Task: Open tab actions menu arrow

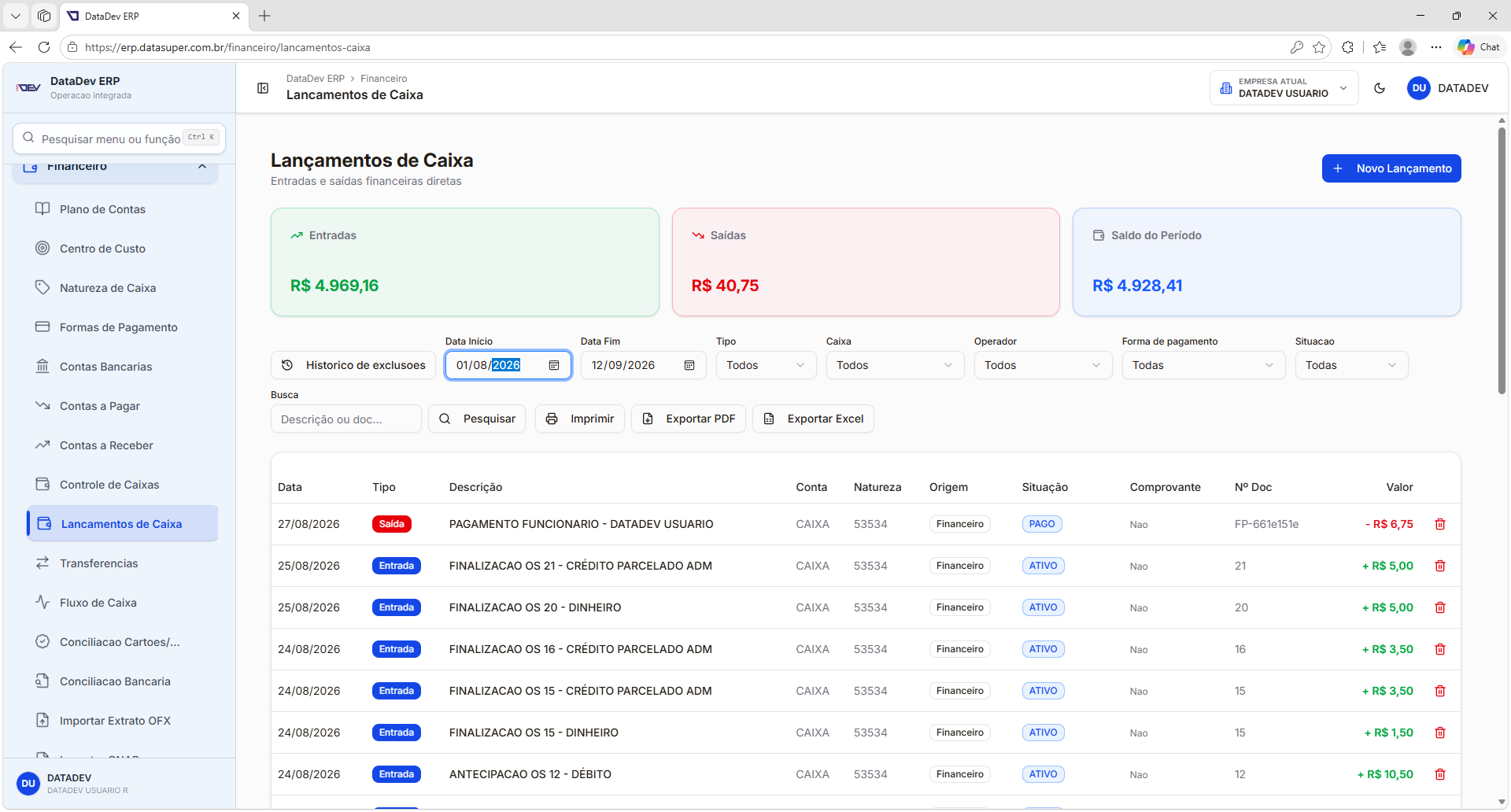Action: click(x=16, y=16)
